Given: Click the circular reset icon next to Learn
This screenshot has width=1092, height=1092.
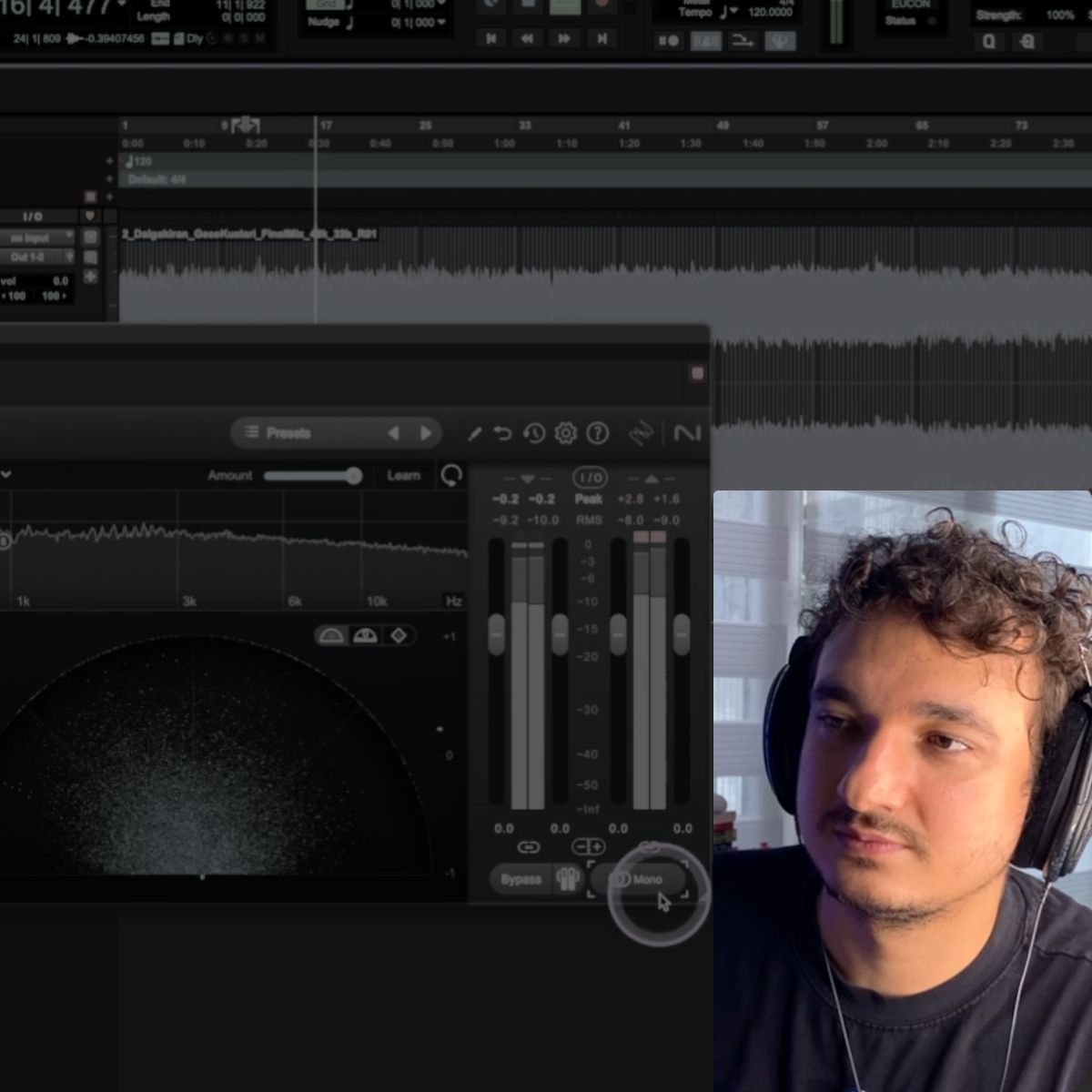Looking at the screenshot, I should pyautogui.click(x=451, y=475).
